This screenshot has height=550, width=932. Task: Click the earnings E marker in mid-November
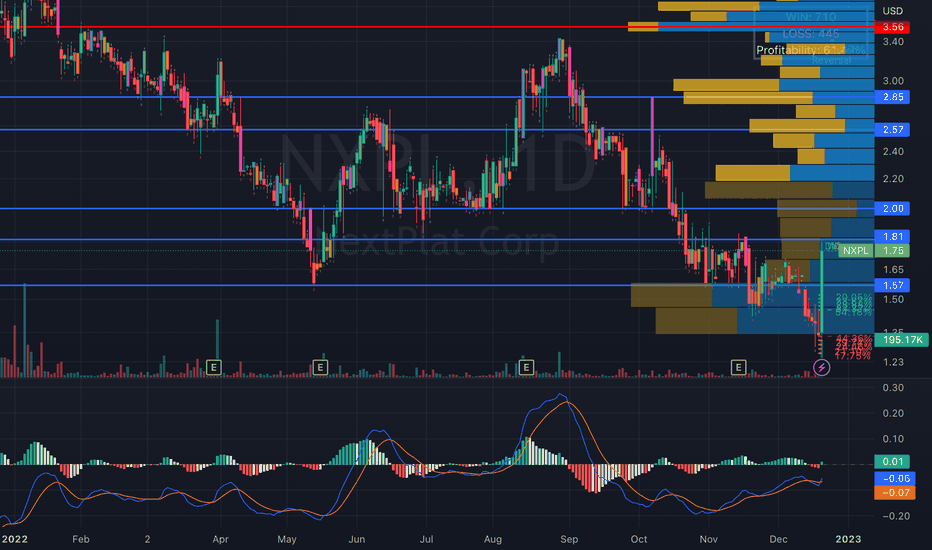point(738,367)
